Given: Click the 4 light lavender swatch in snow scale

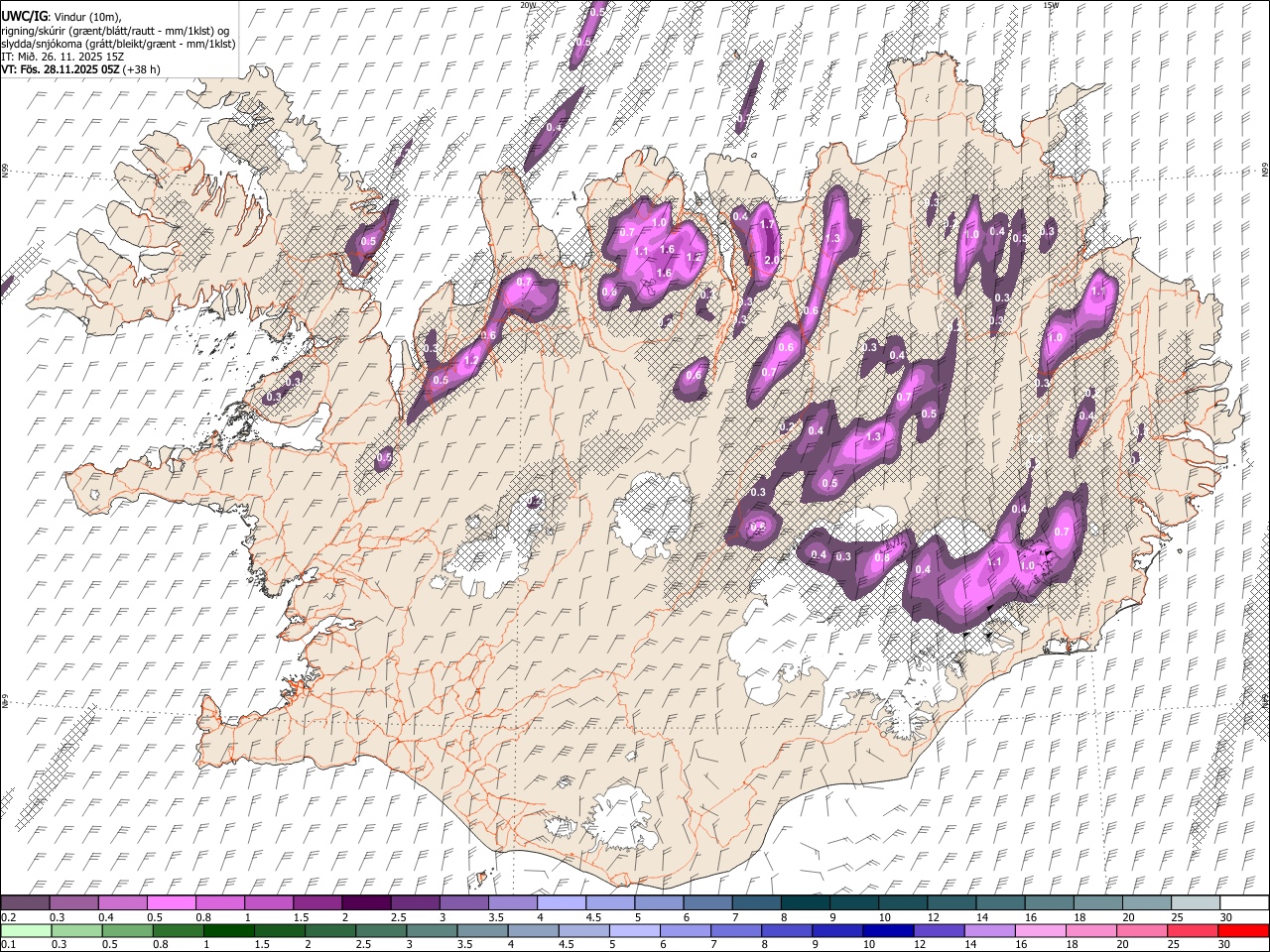Looking at the screenshot, I should 562,903.
